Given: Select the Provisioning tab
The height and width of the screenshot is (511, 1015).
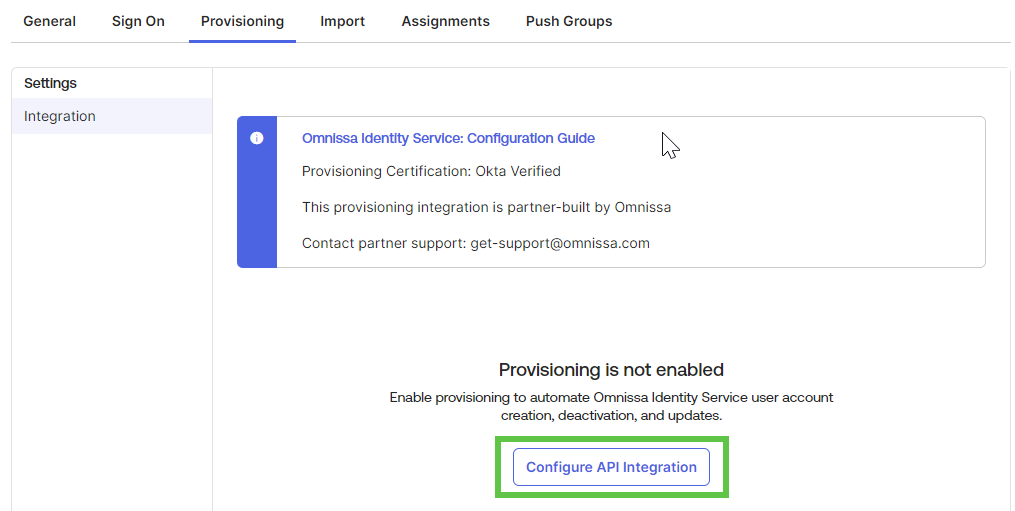Looking at the screenshot, I should coord(242,21).
